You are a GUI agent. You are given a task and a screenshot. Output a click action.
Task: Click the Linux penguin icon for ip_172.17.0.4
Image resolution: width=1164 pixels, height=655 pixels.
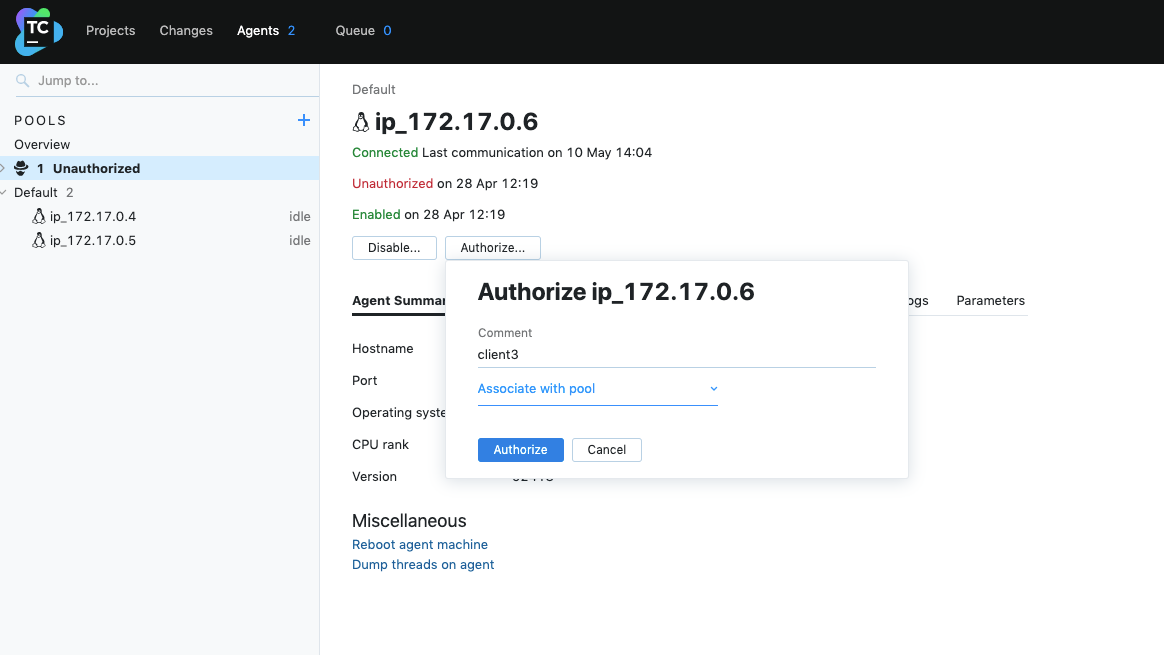point(39,217)
